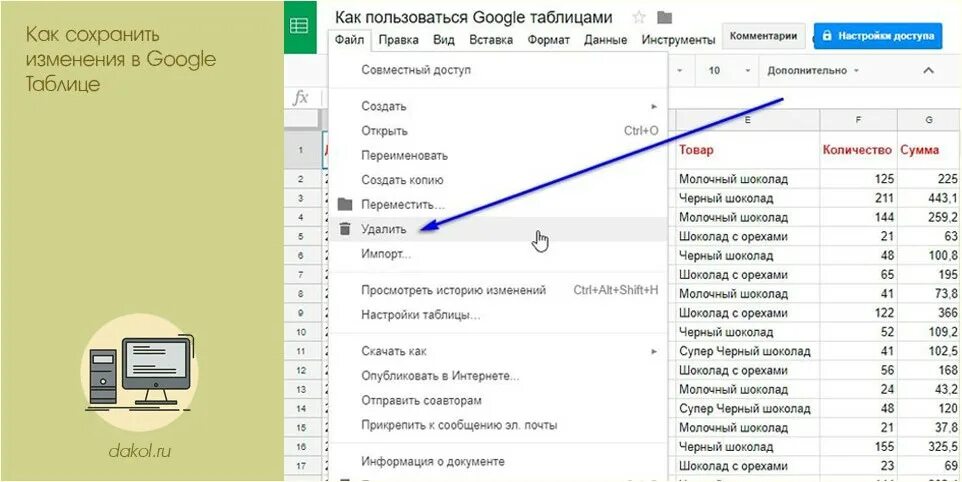
Task: Click the Комментарии button
Action: coord(763,36)
